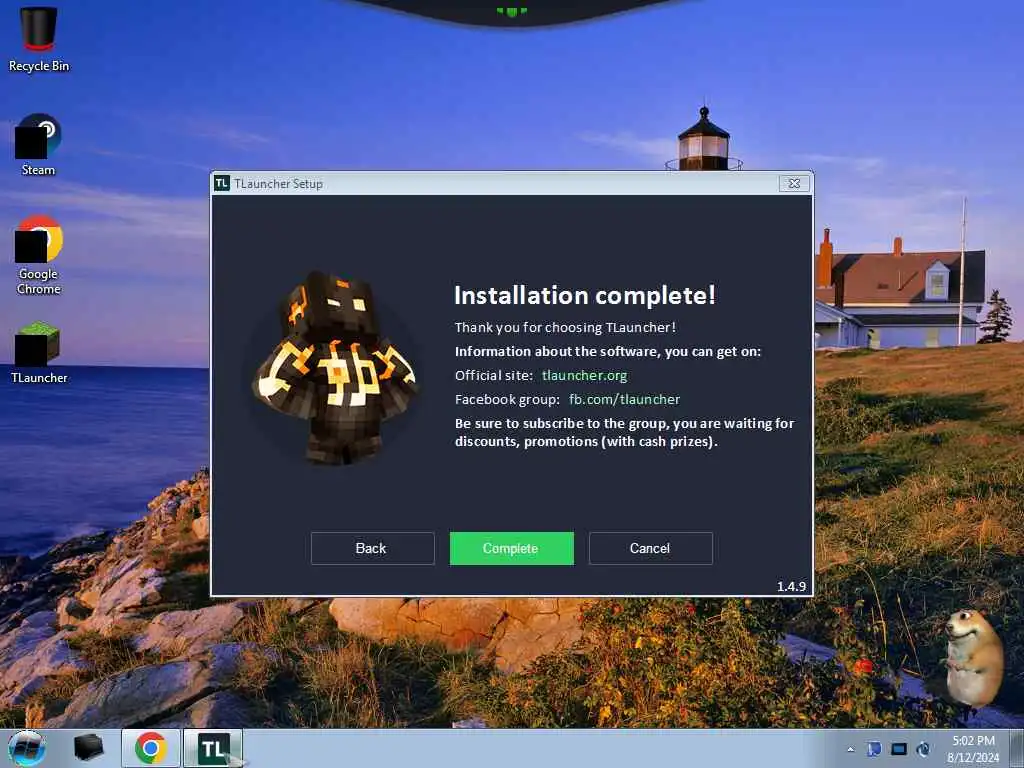Click the green Complete button
1024x768 pixels.
click(x=511, y=548)
